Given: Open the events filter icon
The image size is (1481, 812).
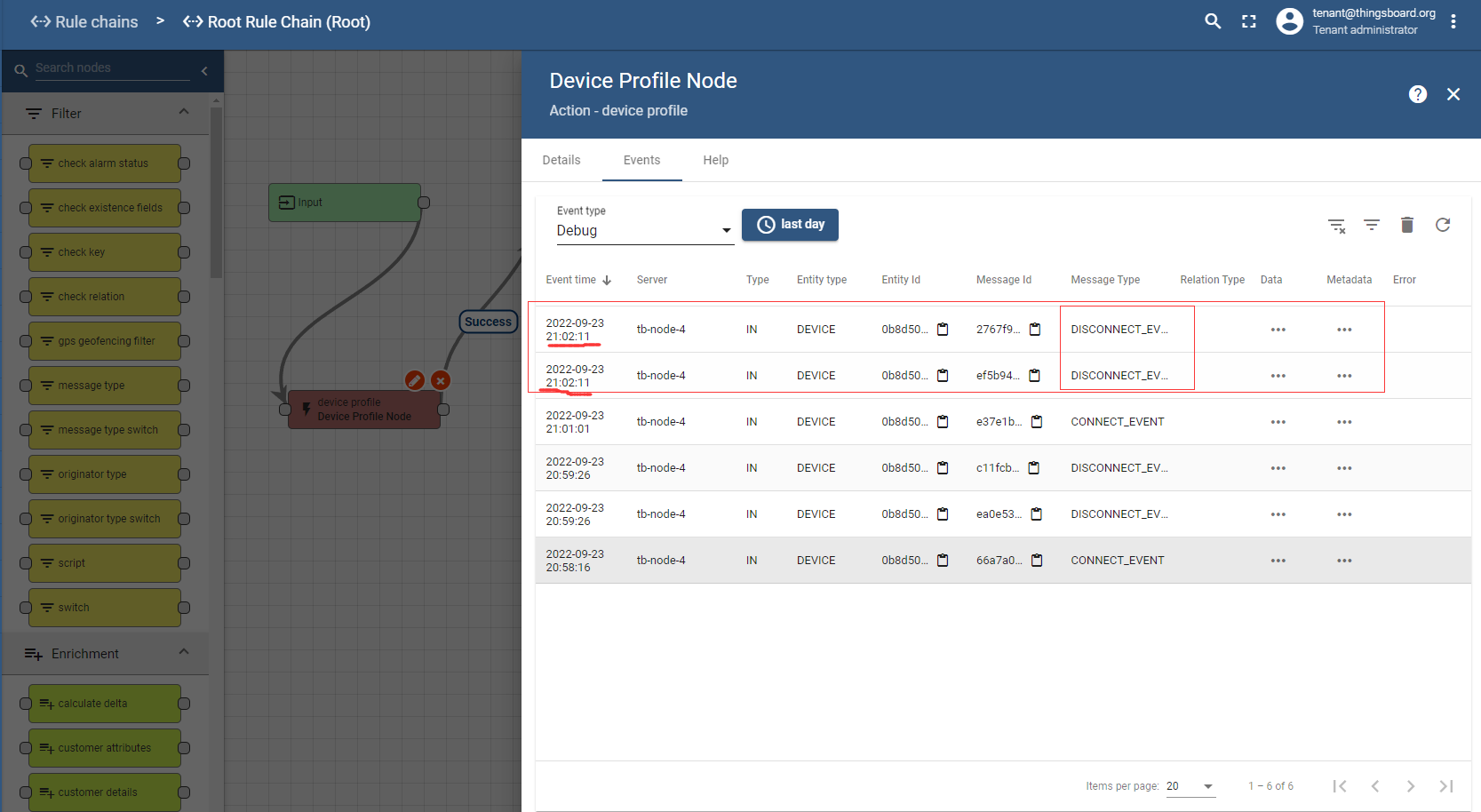Looking at the screenshot, I should point(1372,226).
